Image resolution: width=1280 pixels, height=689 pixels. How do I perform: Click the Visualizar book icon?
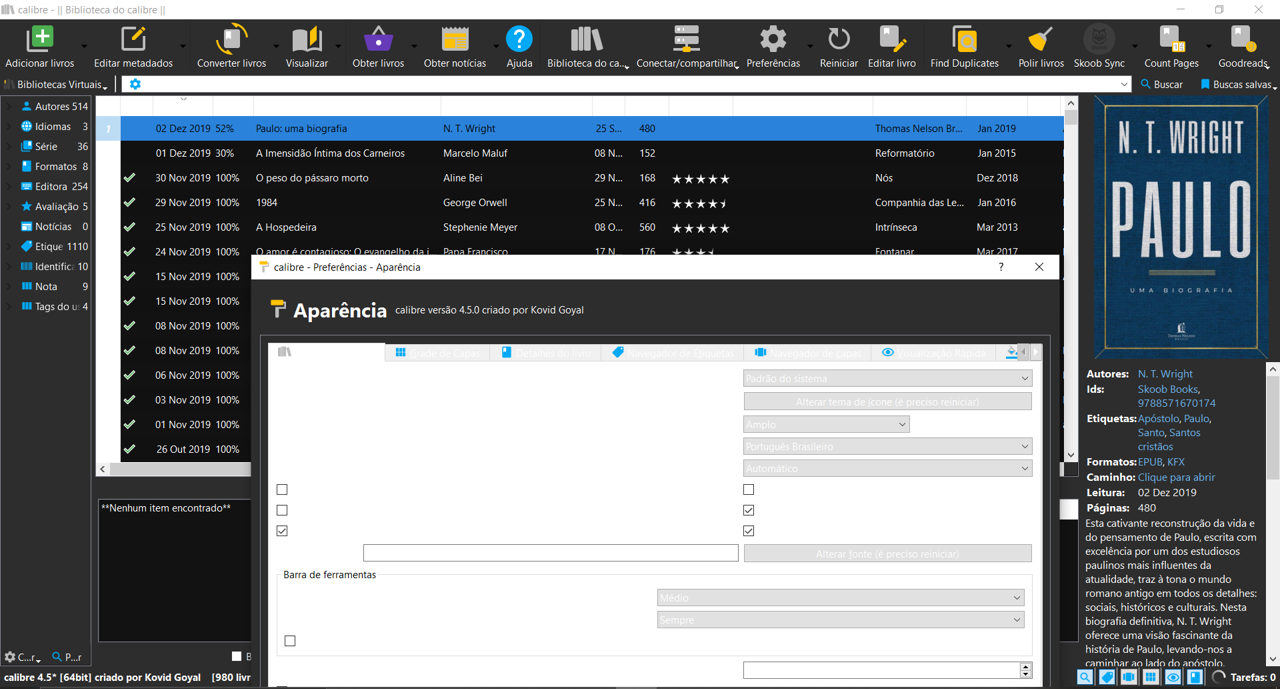tap(307, 40)
